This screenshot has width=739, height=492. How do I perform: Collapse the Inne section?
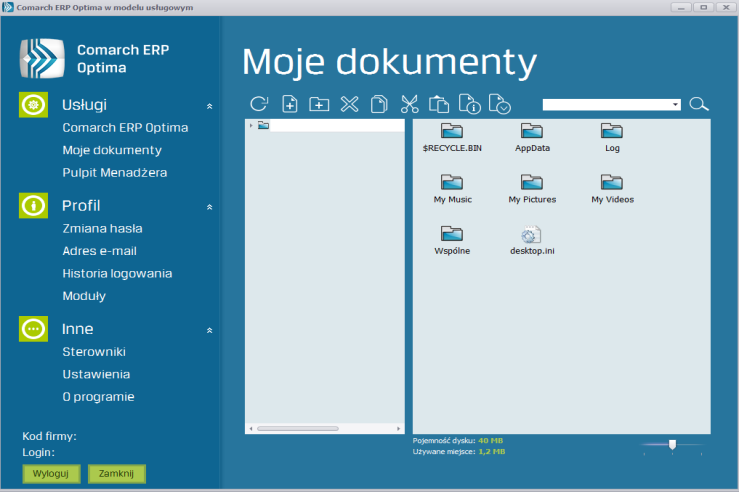click(x=210, y=330)
